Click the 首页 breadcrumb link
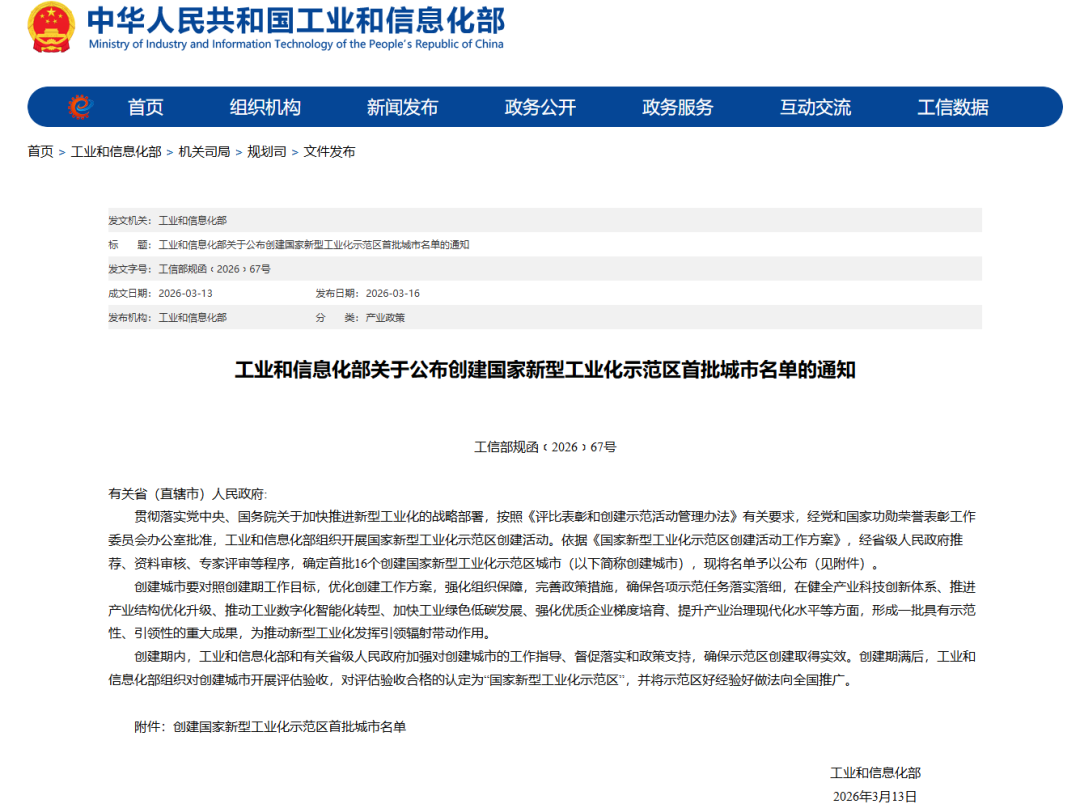Viewport: 1080px width, 804px height. click(x=41, y=152)
